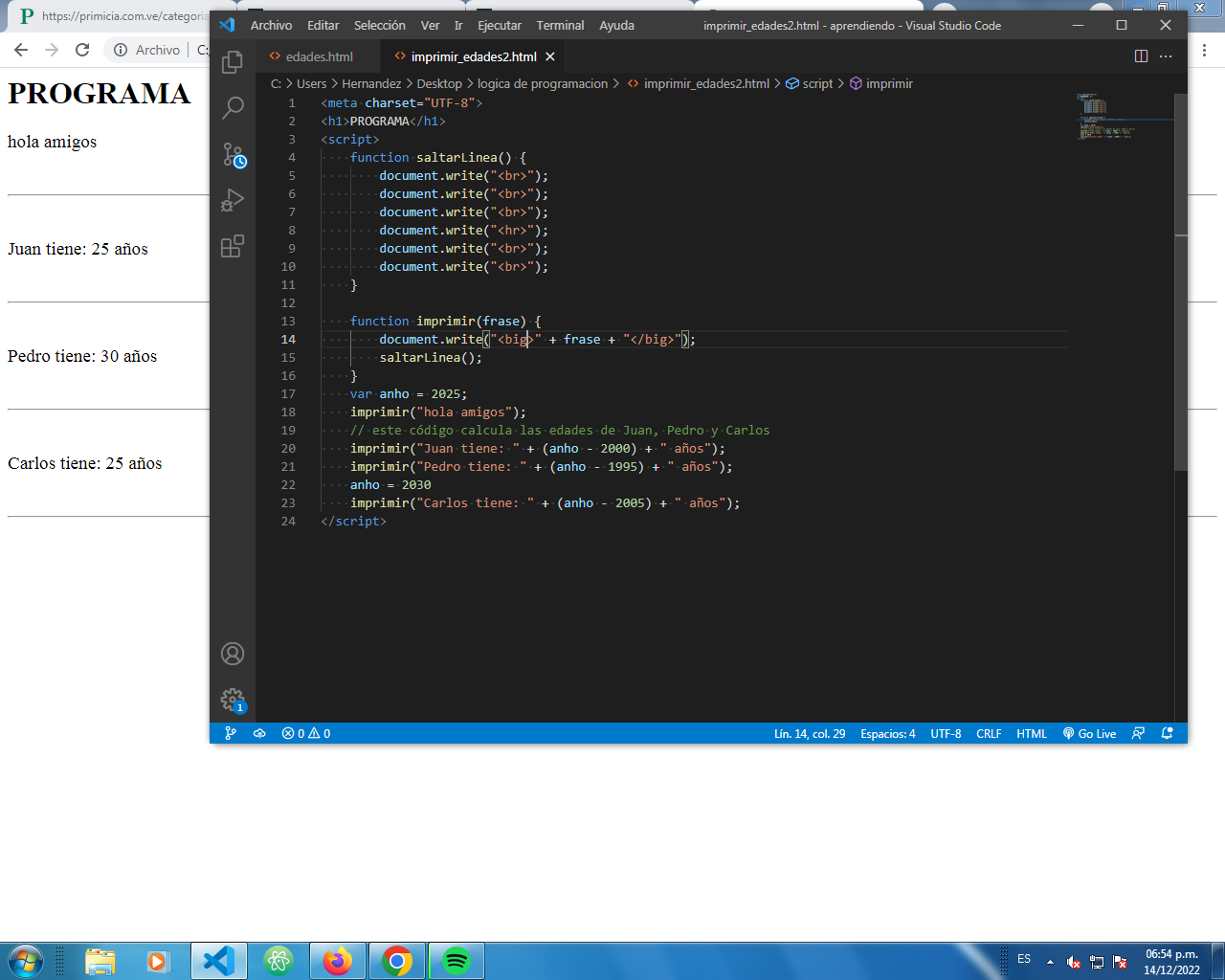
Task: Open the Editar menu
Action: pos(323,25)
